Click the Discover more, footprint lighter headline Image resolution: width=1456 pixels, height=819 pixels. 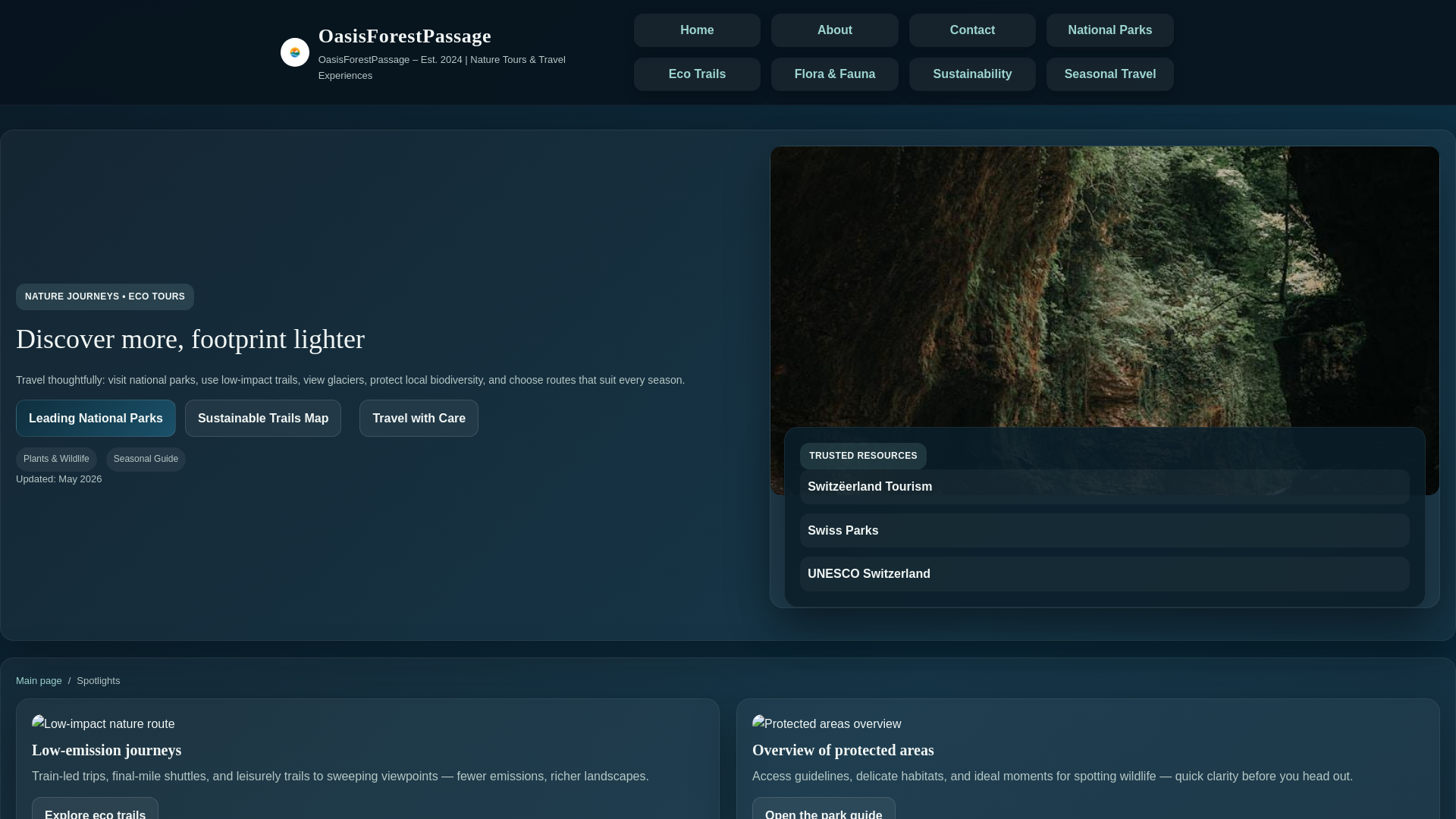point(190,339)
